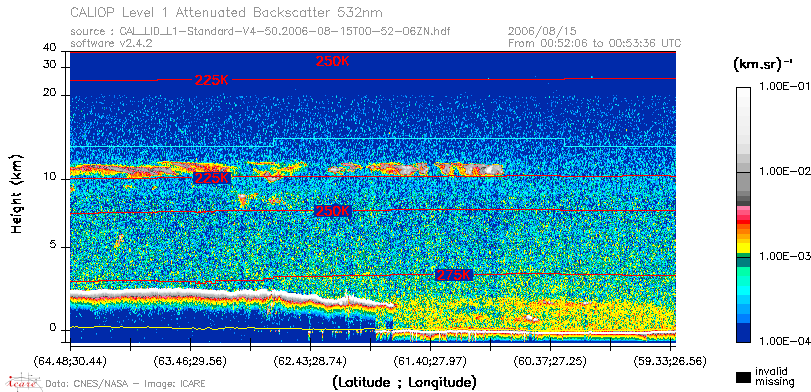Viewport: 811px width, 392px height.
Task: Click the '250K' label at plot top
Action: coord(333,62)
